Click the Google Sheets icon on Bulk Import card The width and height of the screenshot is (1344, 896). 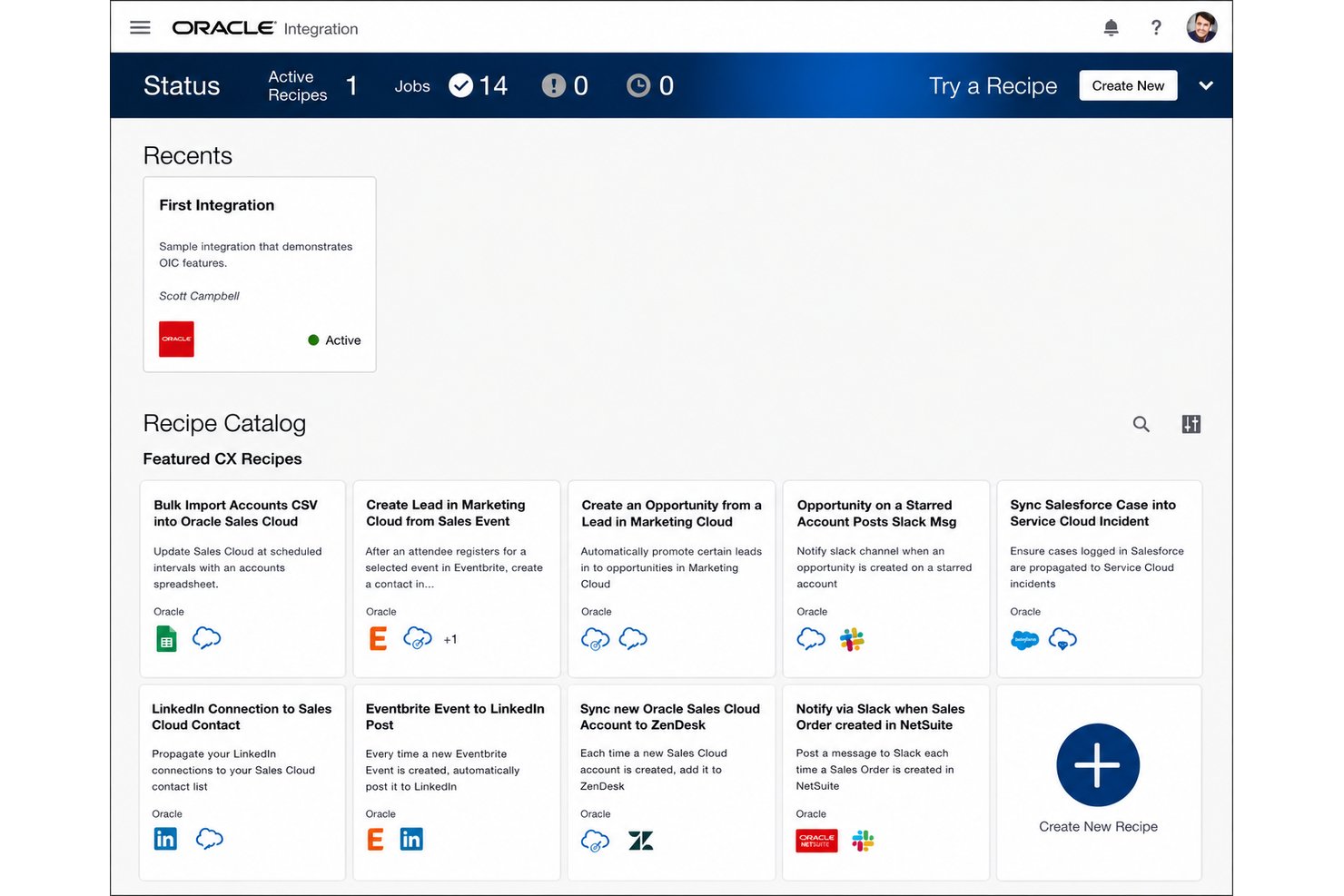click(166, 639)
